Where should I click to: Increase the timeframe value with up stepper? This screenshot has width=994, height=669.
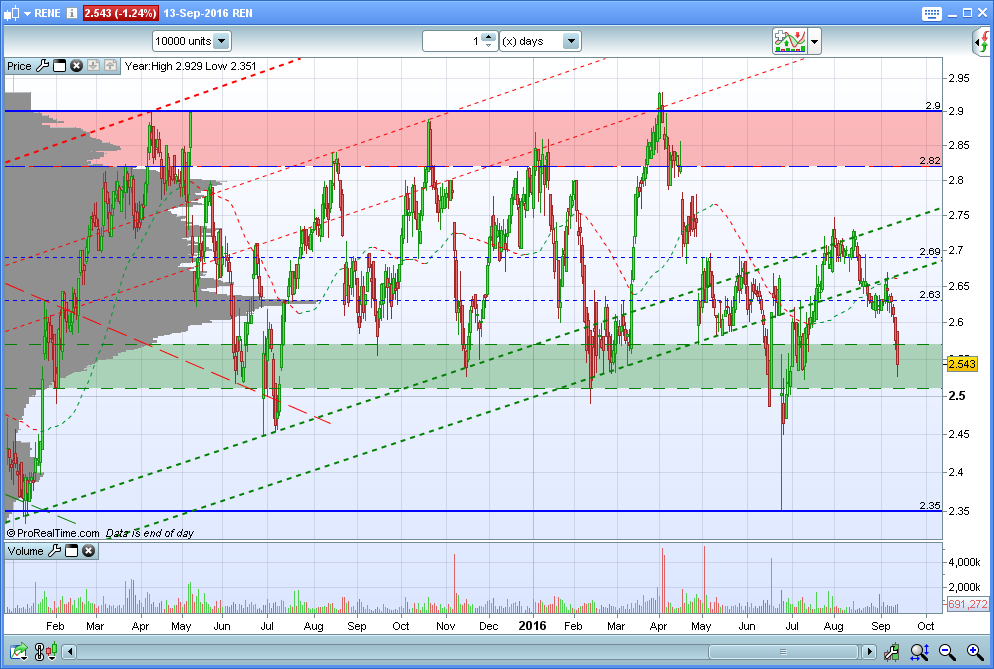pyautogui.click(x=488, y=37)
